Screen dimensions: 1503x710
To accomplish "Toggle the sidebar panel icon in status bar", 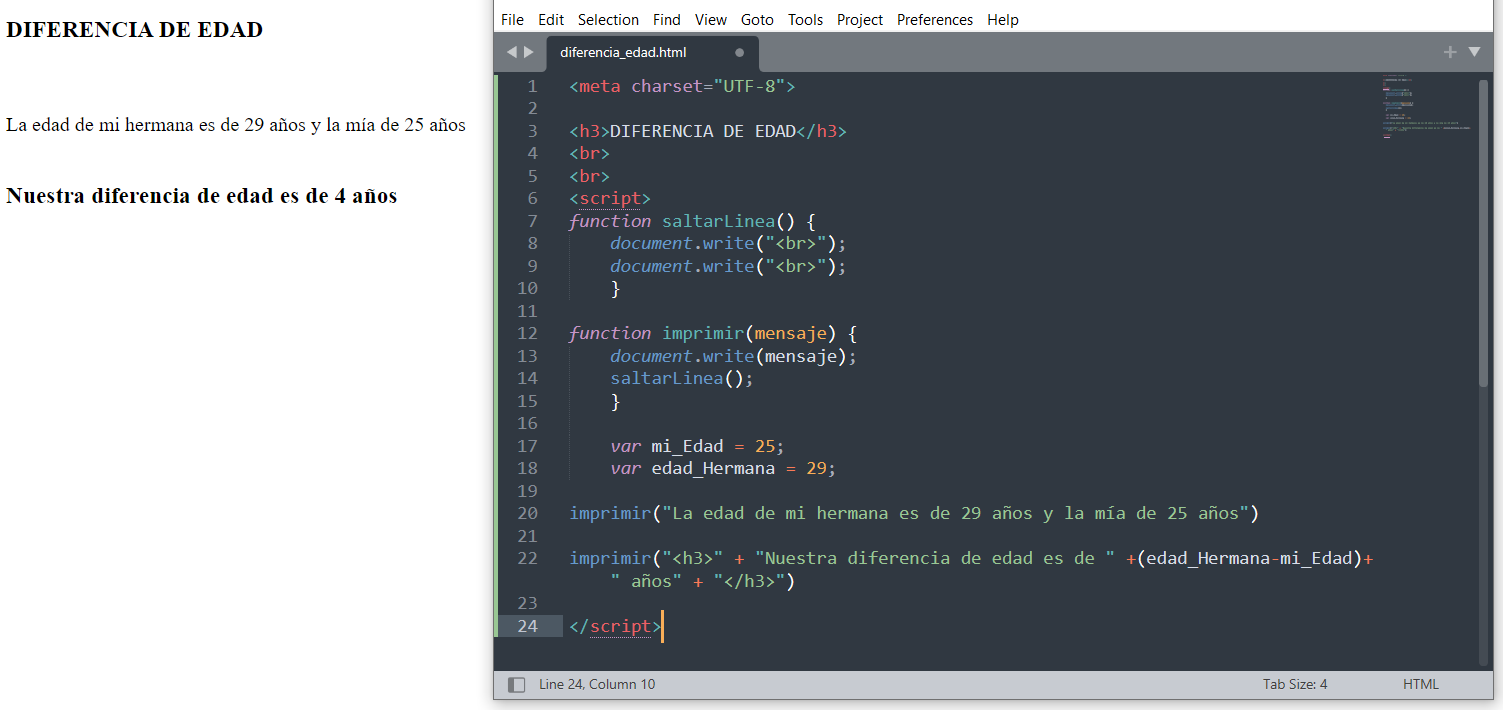I will coord(516,685).
